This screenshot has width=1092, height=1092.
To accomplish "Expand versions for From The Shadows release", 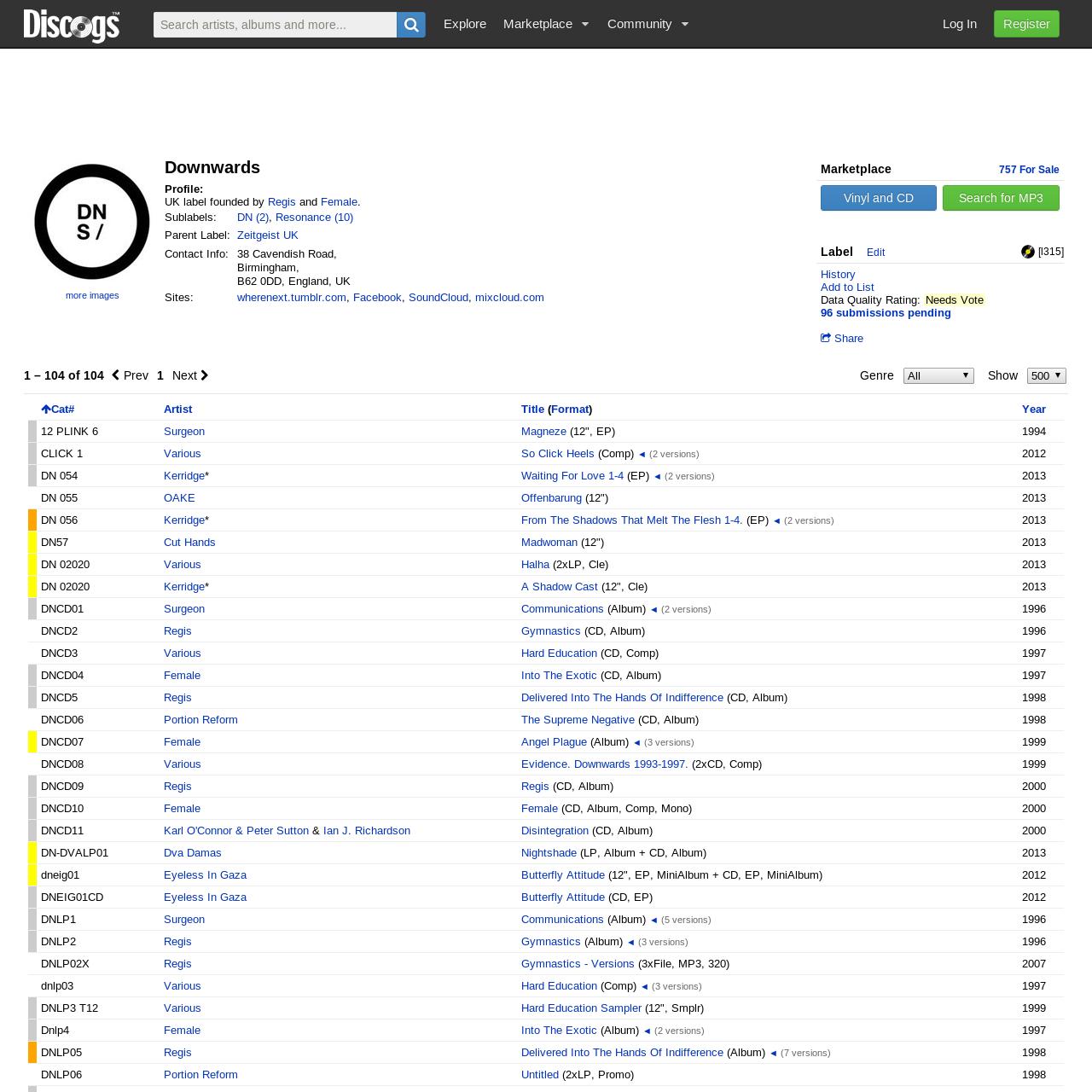I will tap(777, 520).
